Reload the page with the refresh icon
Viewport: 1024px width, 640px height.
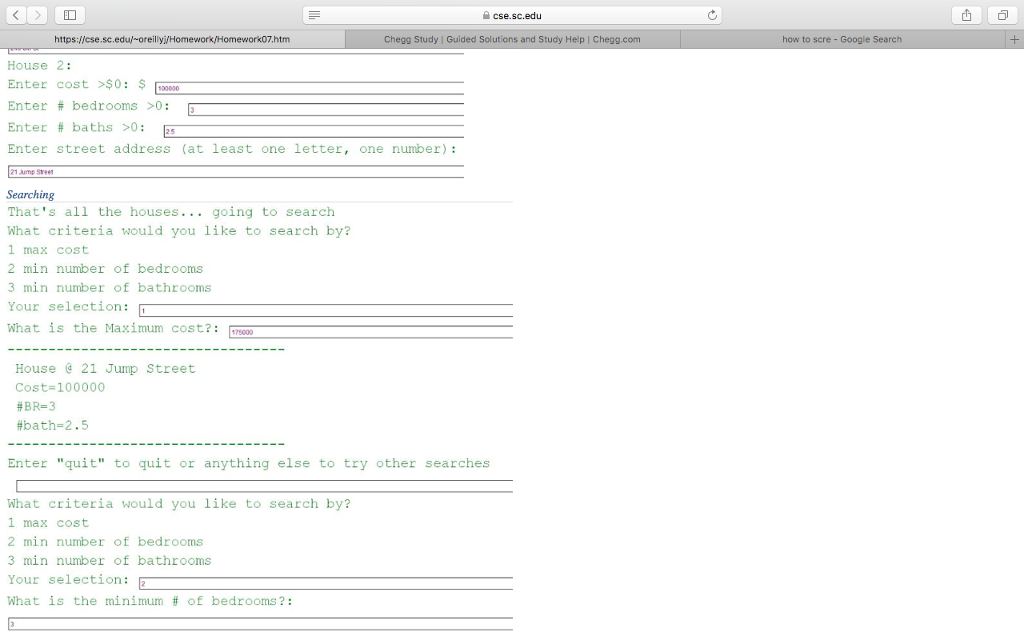[x=712, y=15]
